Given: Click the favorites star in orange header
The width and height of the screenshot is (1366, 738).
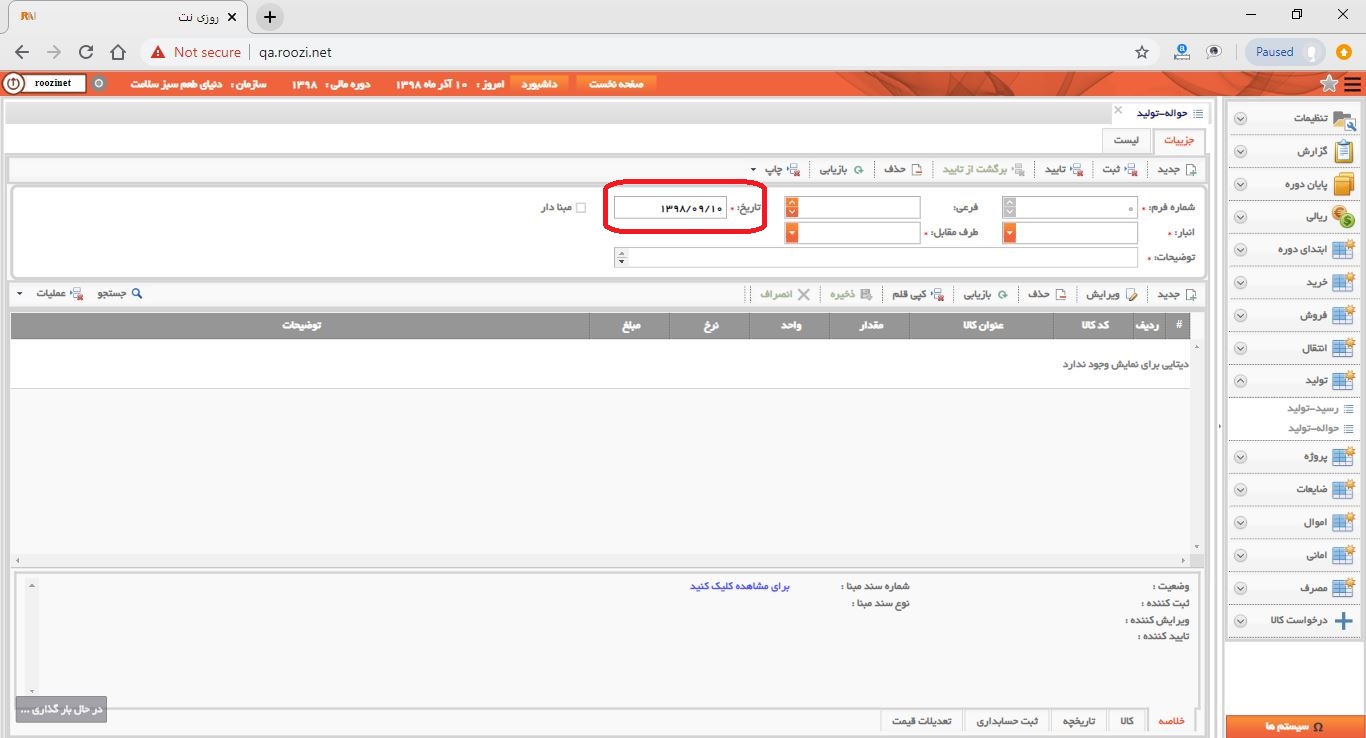Looking at the screenshot, I should [x=1329, y=84].
